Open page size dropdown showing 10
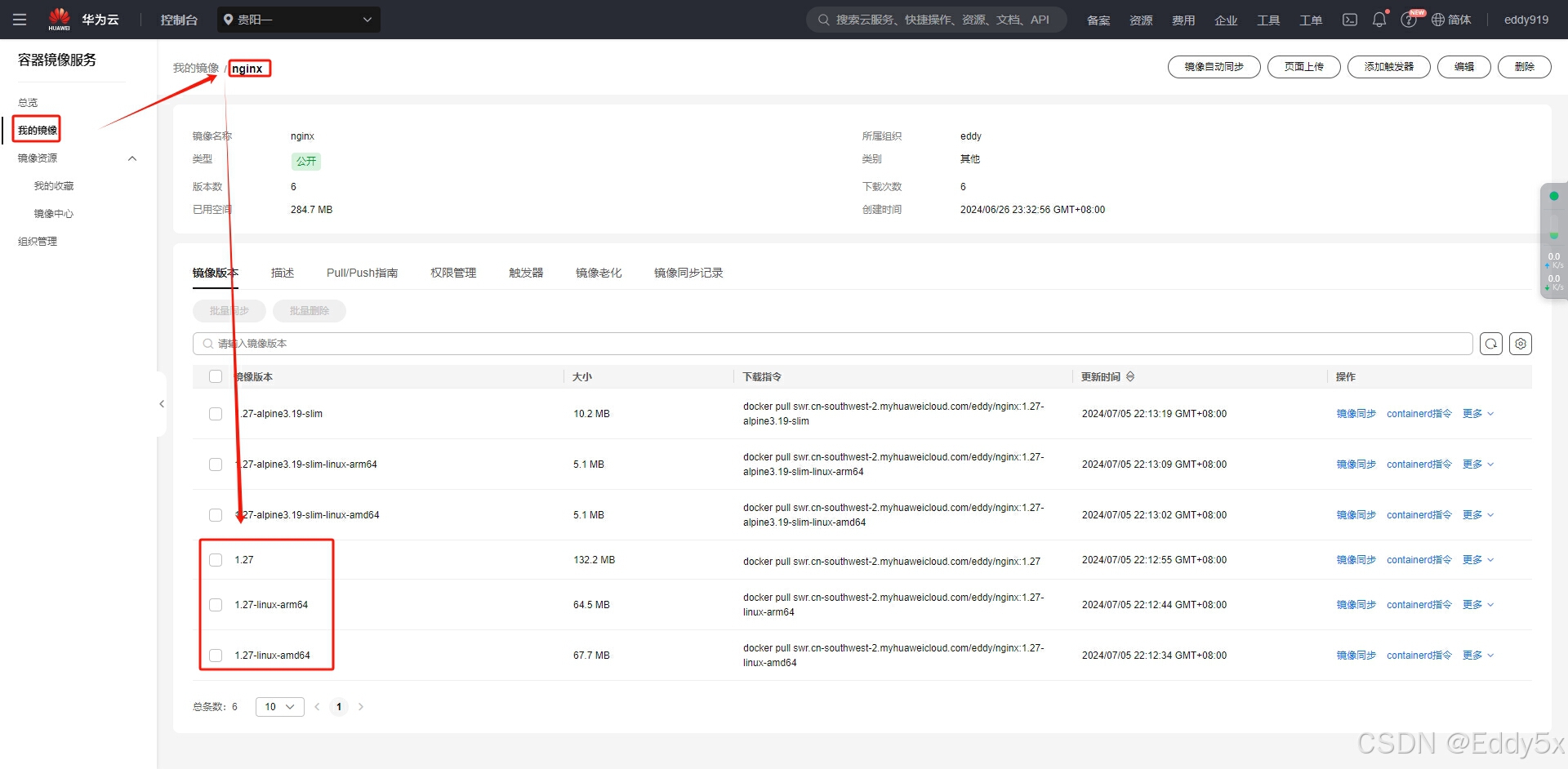The width and height of the screenshot is (1568, 769). click(x=279, y=707)
